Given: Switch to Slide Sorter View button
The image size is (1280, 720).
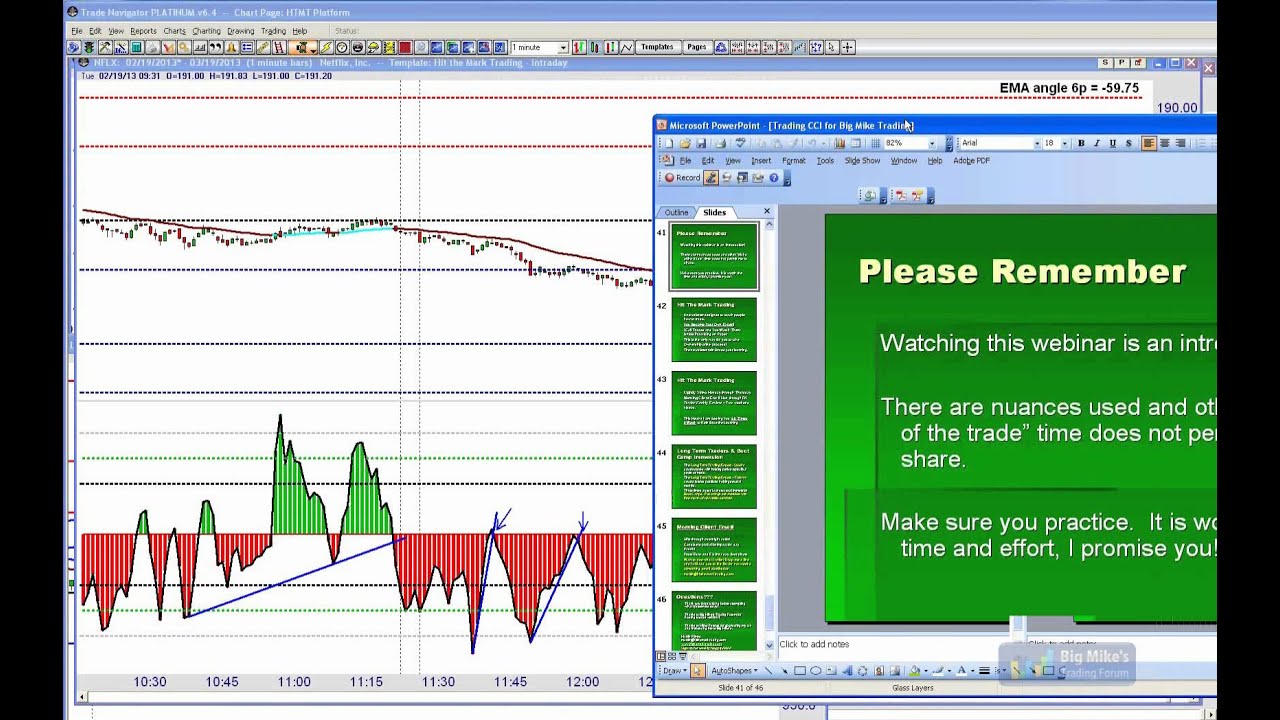Looking at the screenshot, I should 674,656.
